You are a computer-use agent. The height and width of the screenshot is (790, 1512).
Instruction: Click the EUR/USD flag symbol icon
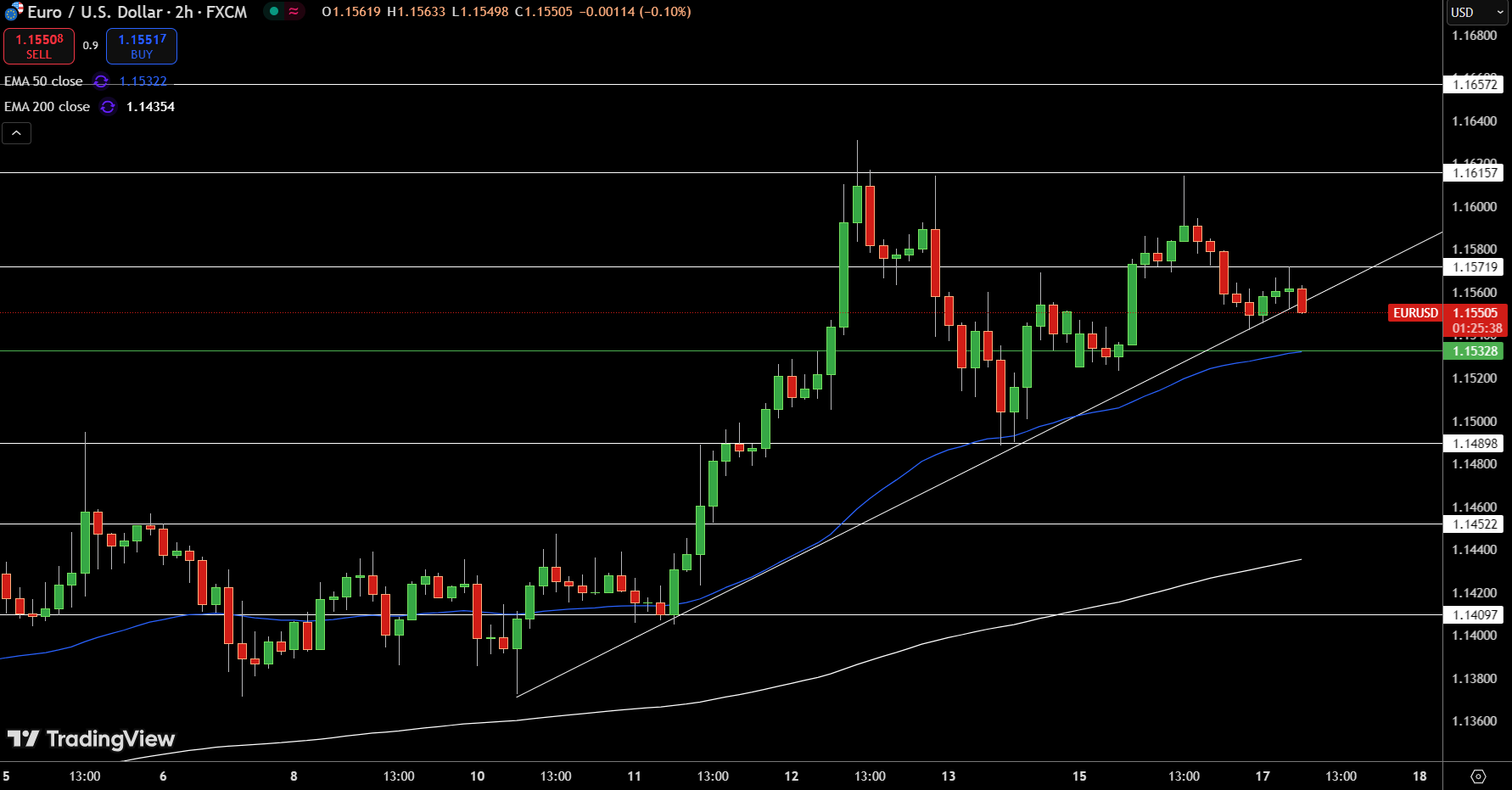tap(14, 12)
